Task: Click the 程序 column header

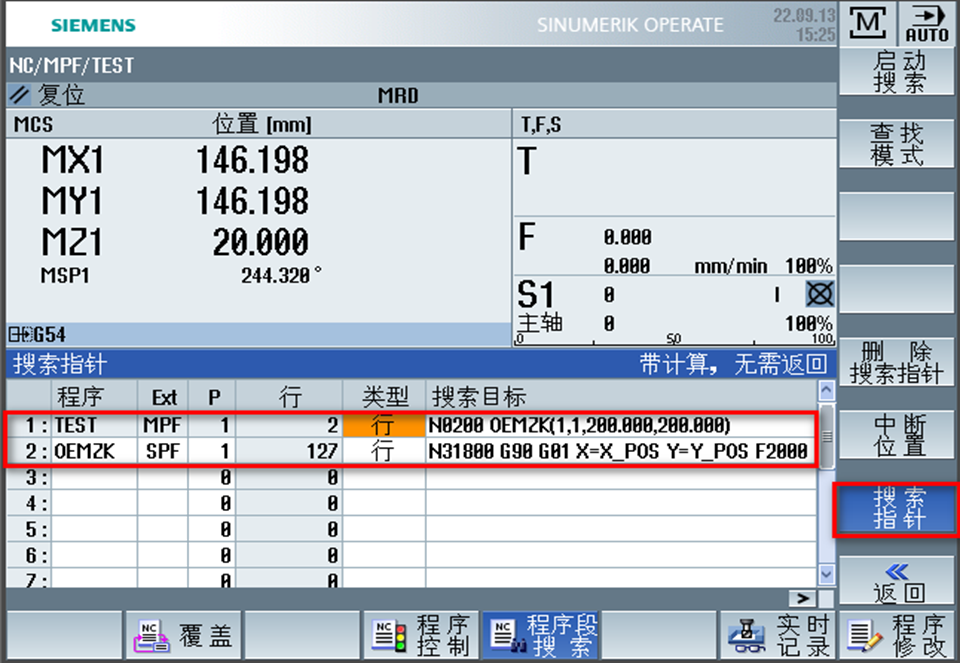Action: click(x=94, y=397)
